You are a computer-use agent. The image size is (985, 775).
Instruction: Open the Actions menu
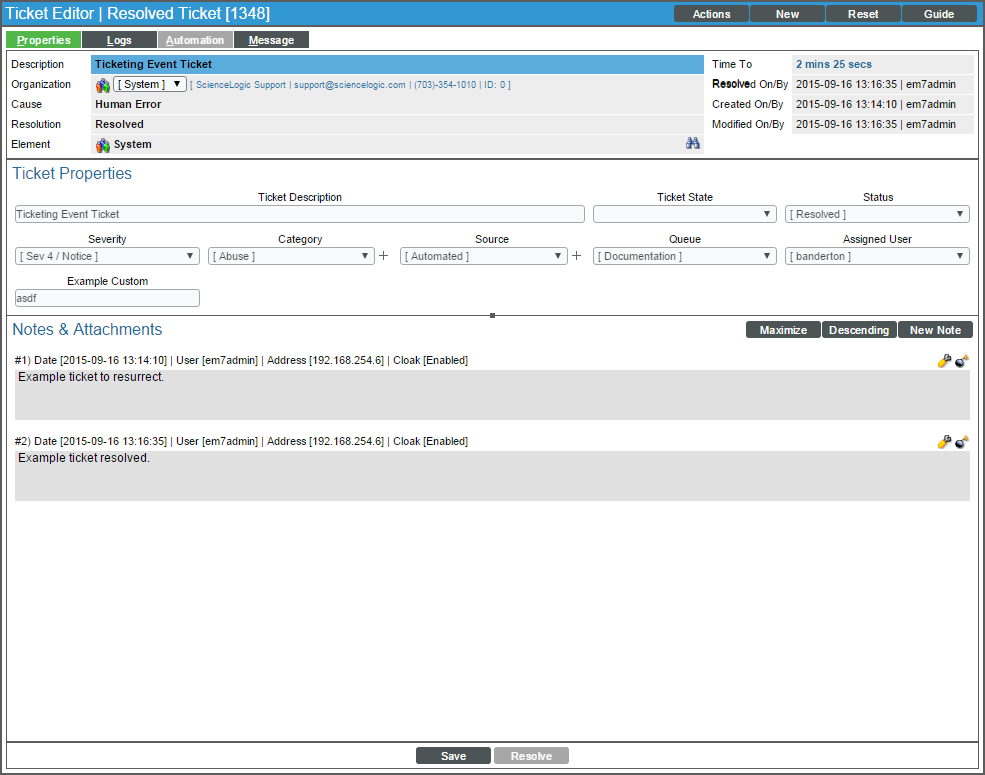point(711,14)
